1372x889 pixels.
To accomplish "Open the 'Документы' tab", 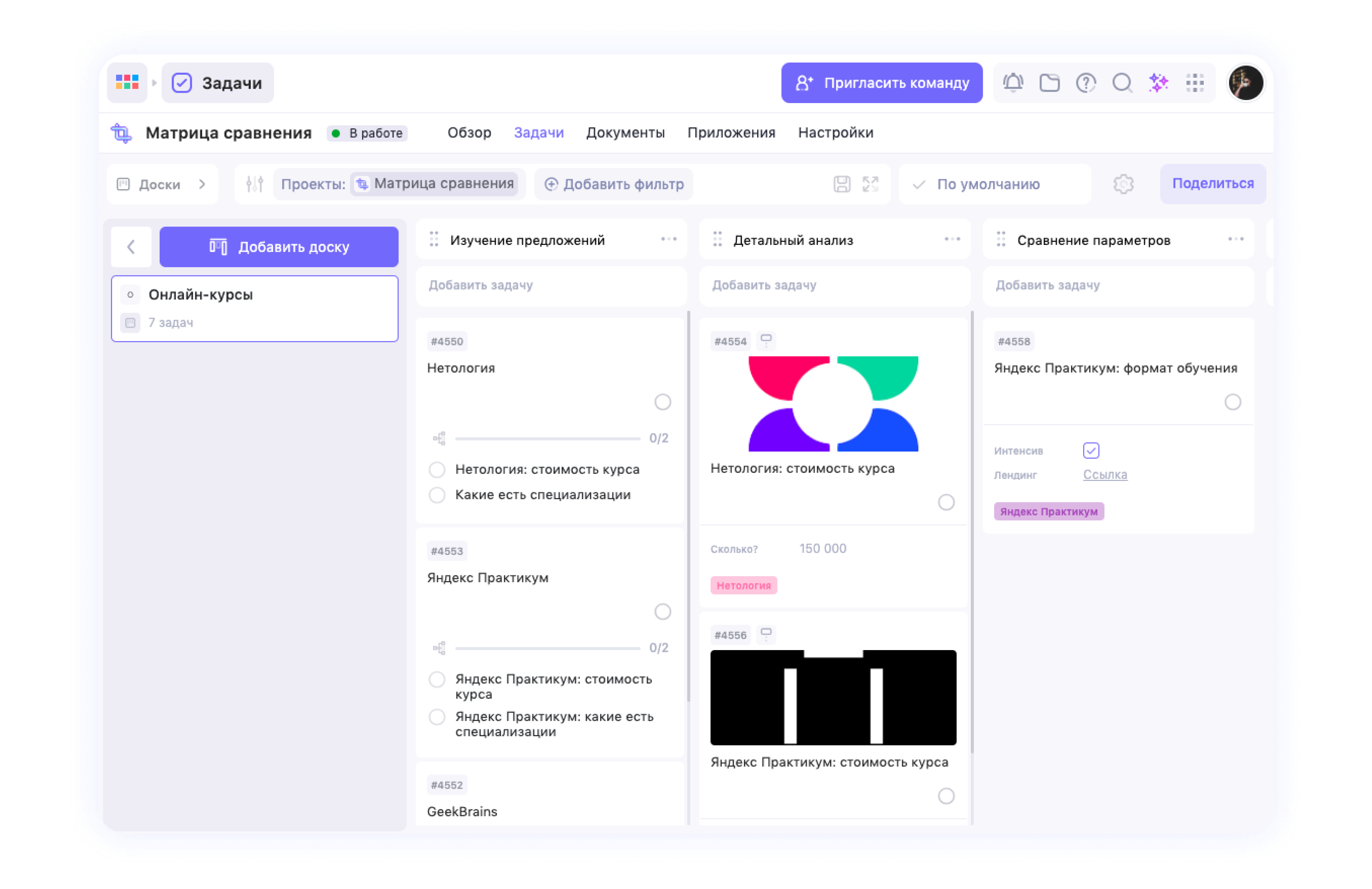I will 625,133.
